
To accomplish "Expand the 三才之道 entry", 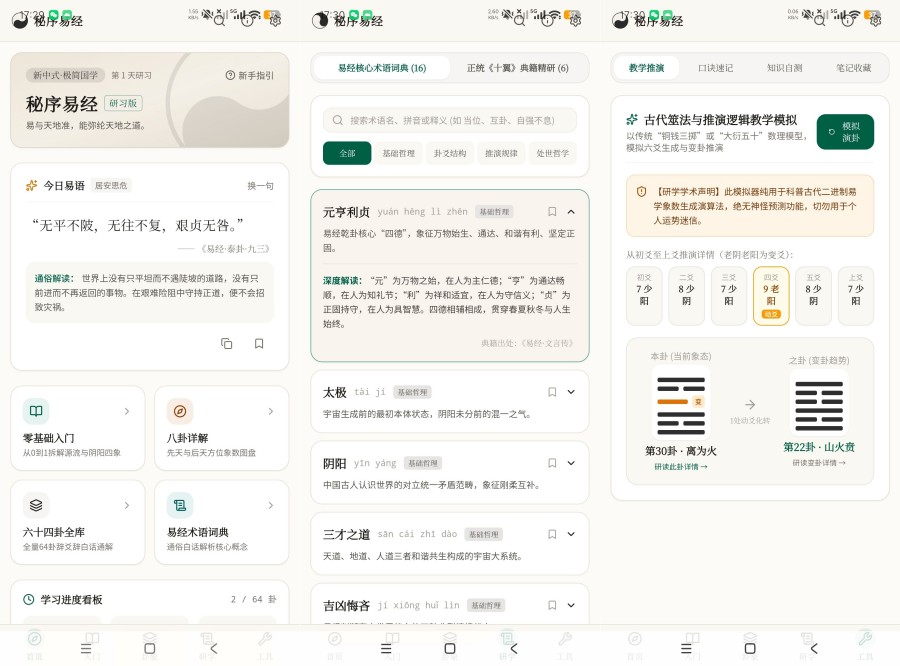I will point(571,535).
